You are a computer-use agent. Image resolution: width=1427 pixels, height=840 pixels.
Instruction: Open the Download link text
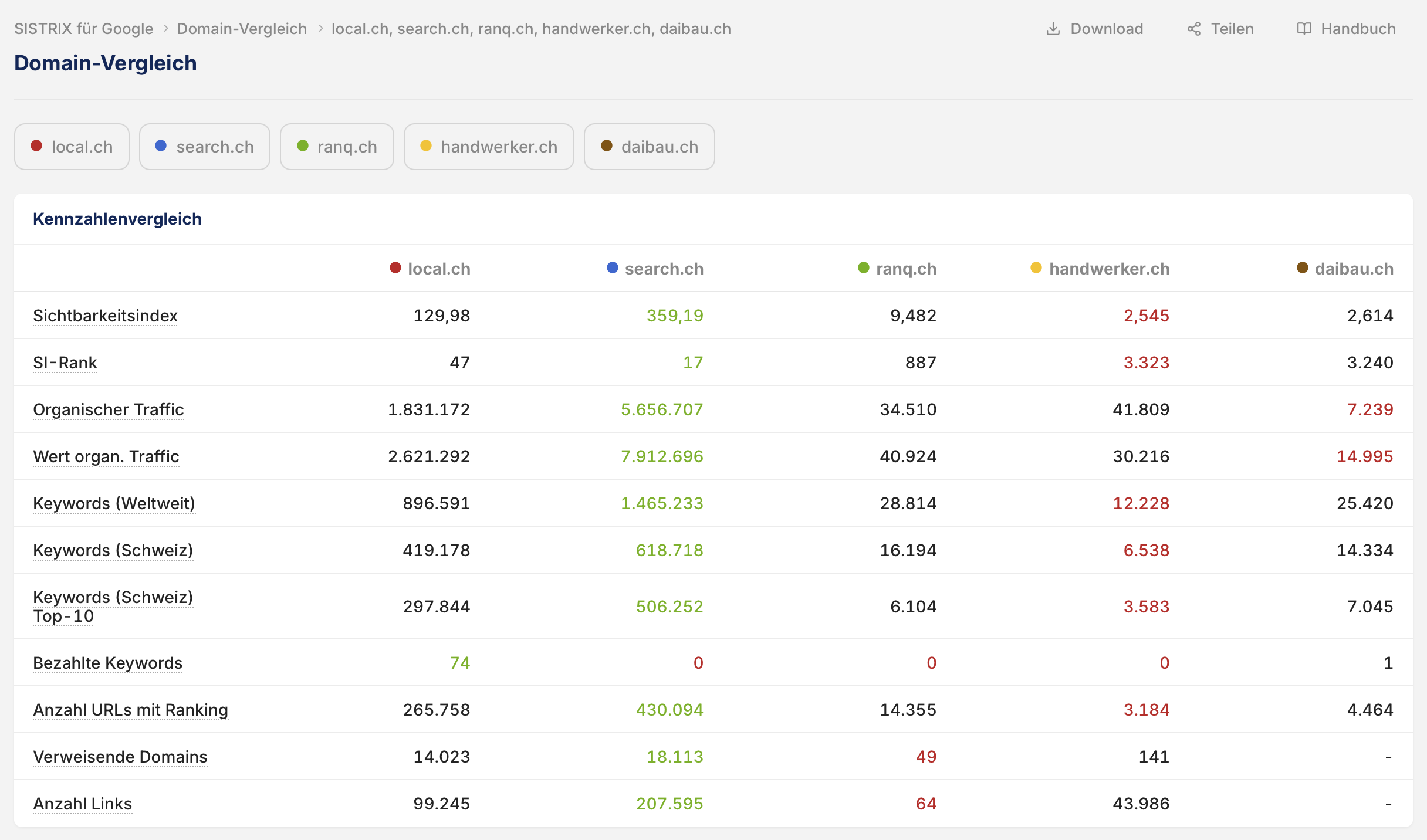coord(1107,29)
